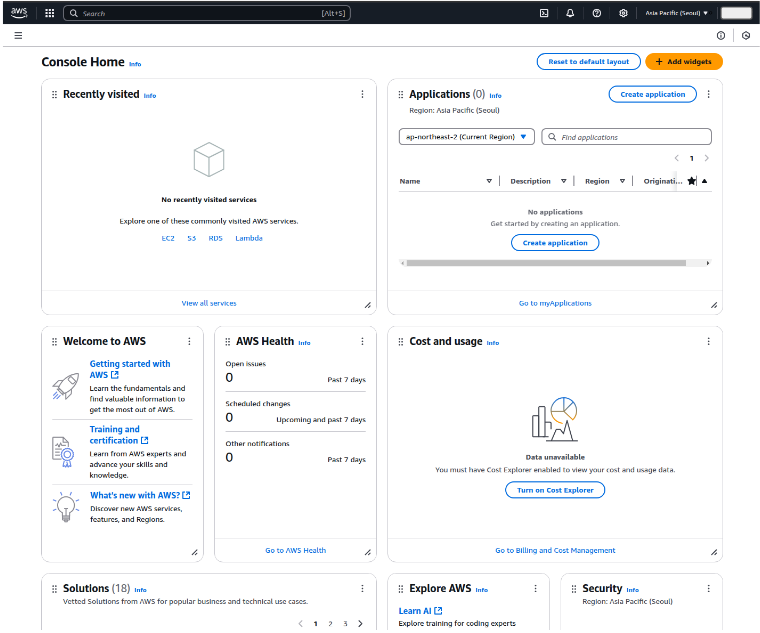Select Solutions page 3

coord(345,623)
